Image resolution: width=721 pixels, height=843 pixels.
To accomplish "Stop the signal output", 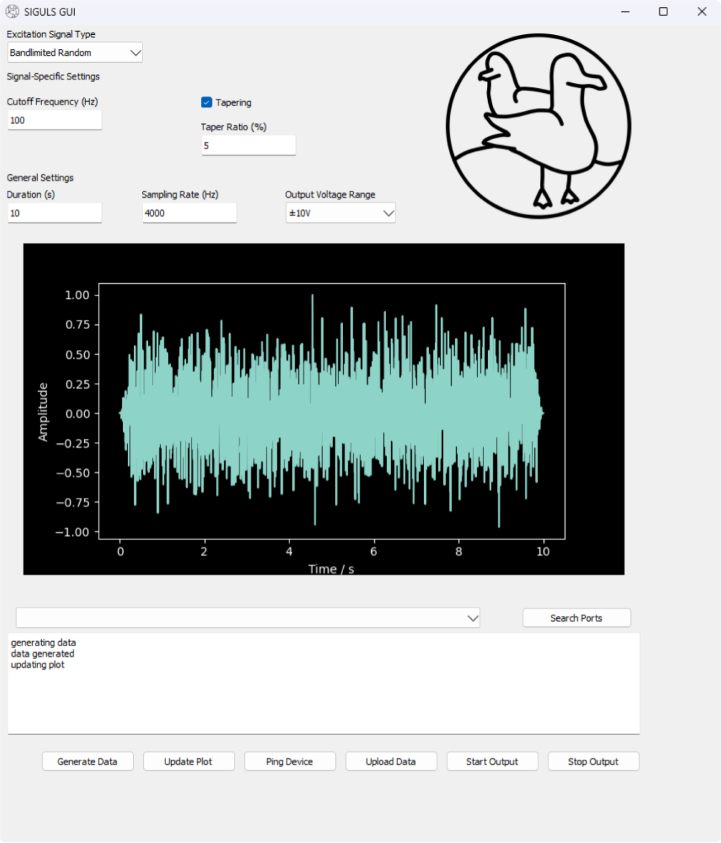I will 594,761.
